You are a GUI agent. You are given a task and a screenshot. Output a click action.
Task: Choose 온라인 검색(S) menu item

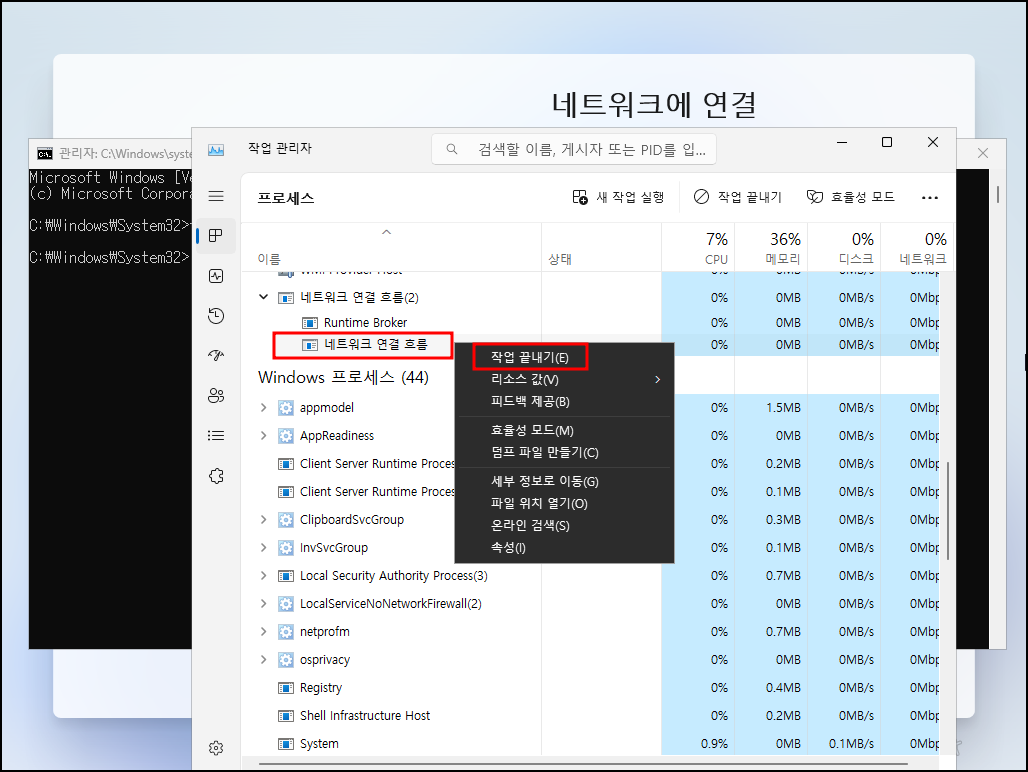pyautogui.click(x=564, y=526)
